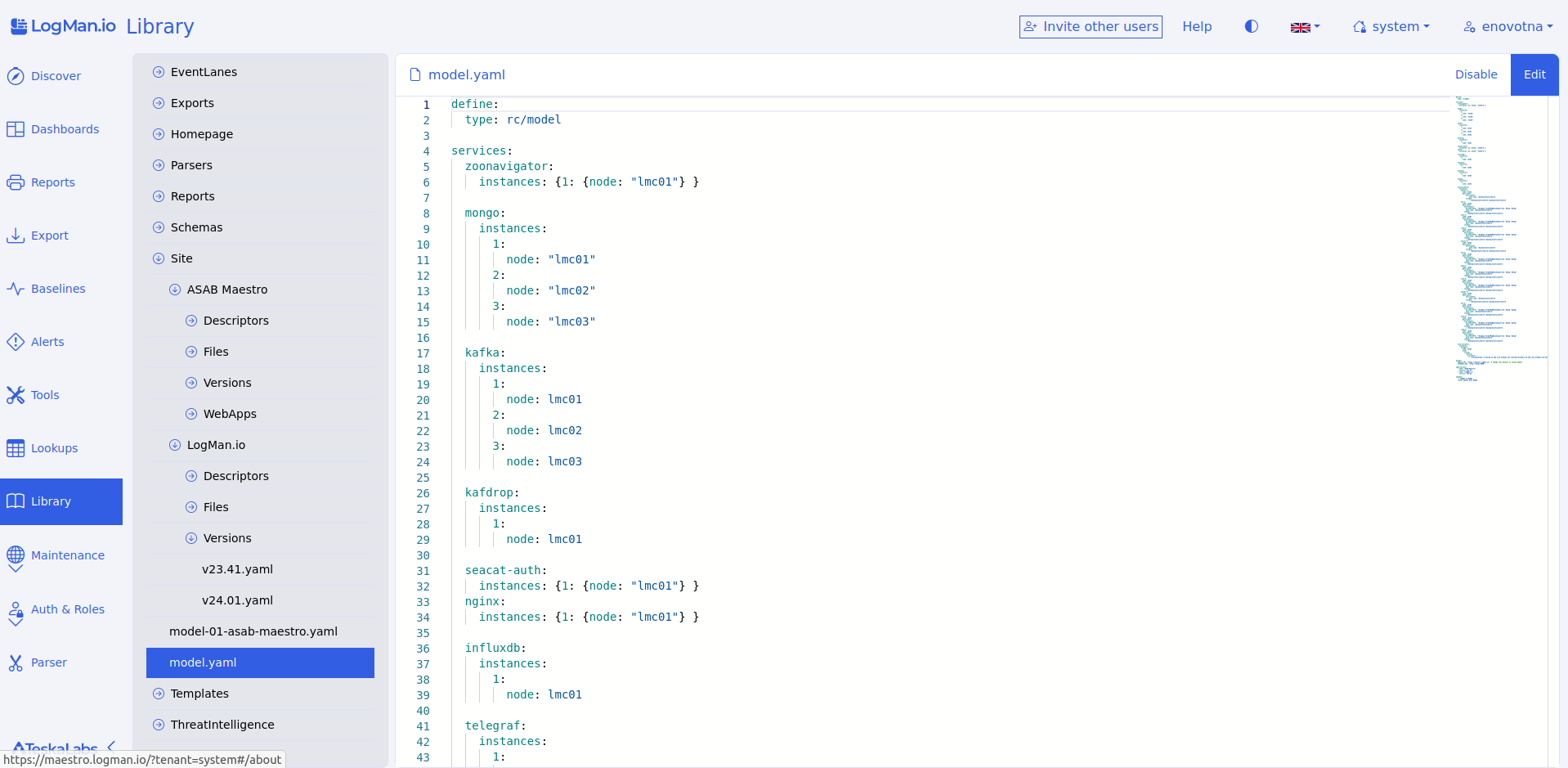Open the language flag dropdown
The image size is (1568, 768).
1305,27
